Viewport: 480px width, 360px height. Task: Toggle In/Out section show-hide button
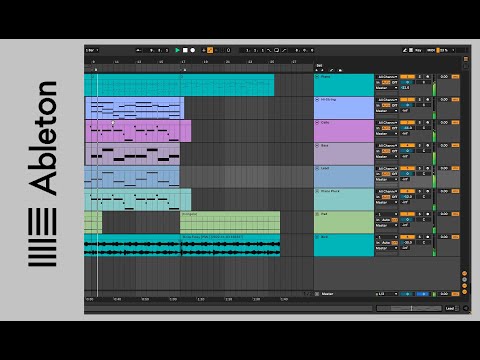(x=465, y=274)
